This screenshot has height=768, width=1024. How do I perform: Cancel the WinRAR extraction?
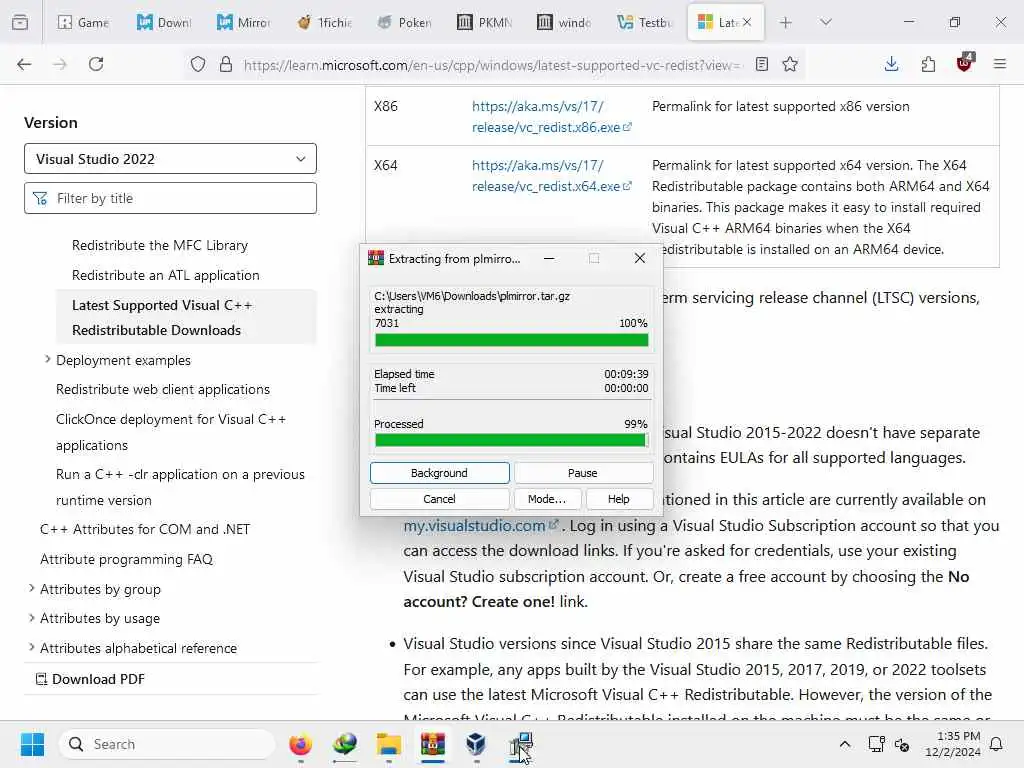(440, 499)
